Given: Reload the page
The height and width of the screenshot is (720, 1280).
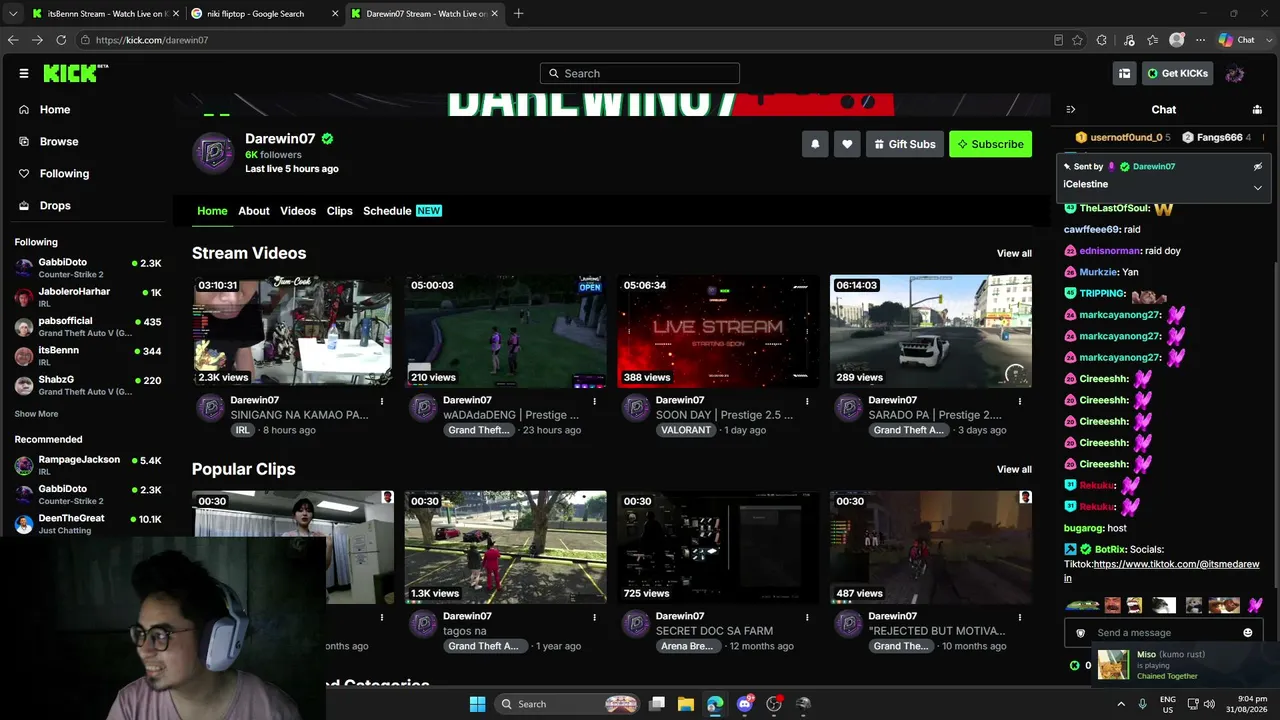Looking at the screenshot, I should 61,40.
